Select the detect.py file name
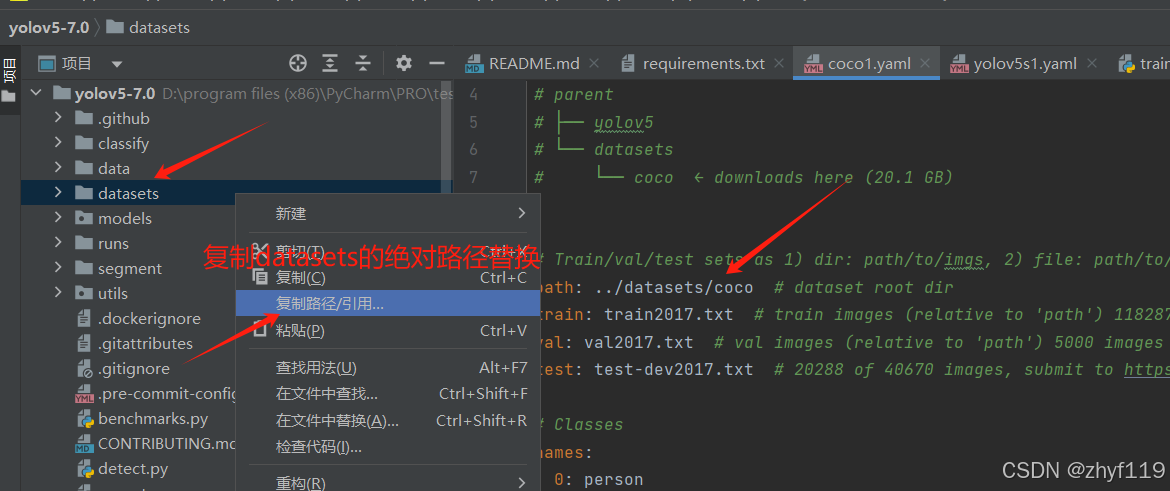The height and width of the screenshot is (491, 1170). (x=133, y=469)
